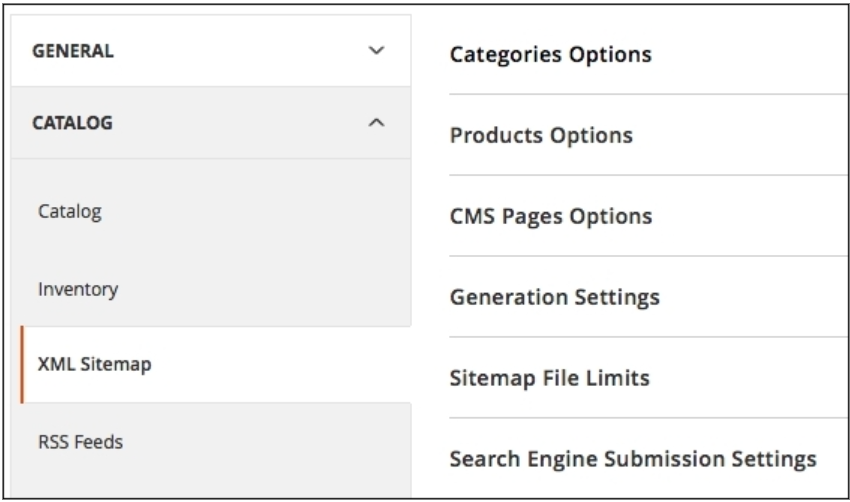
Task: Expand Categories Options section
Action: tap(551, 54)
